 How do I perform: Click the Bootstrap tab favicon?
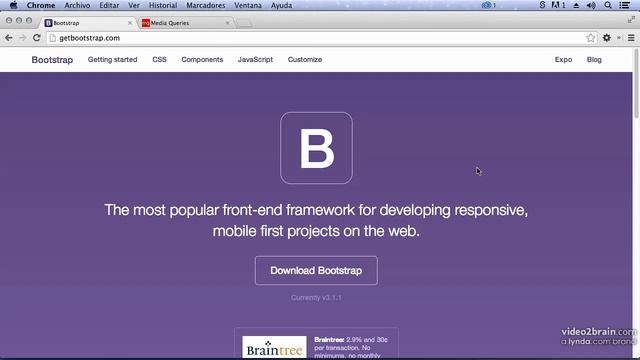[x=48, y=23]
